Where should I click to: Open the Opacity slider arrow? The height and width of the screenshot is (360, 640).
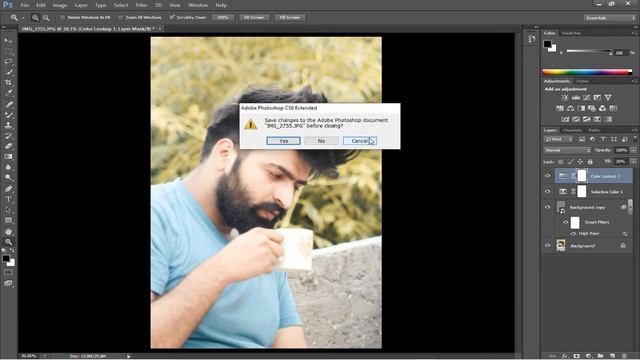click(x=633, y=150)
